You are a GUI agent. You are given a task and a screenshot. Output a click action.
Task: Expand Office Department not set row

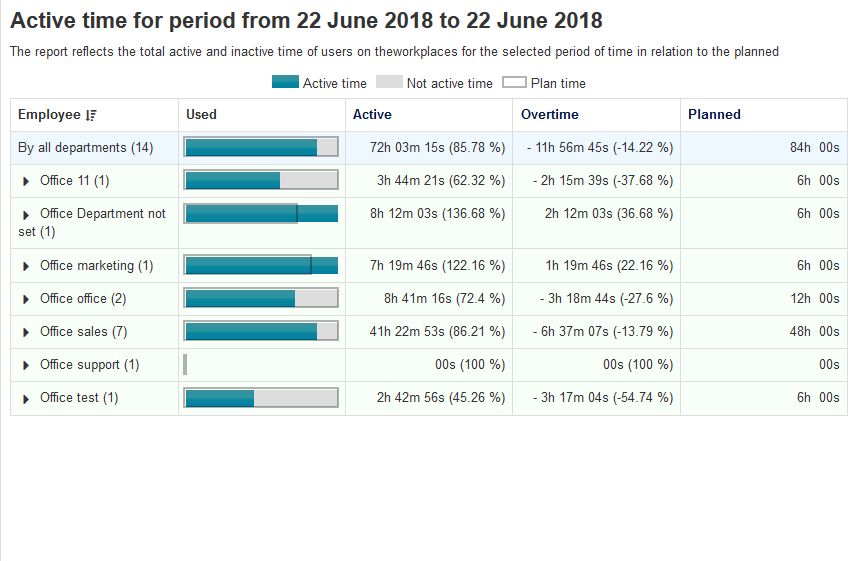[x=26, y=214]
